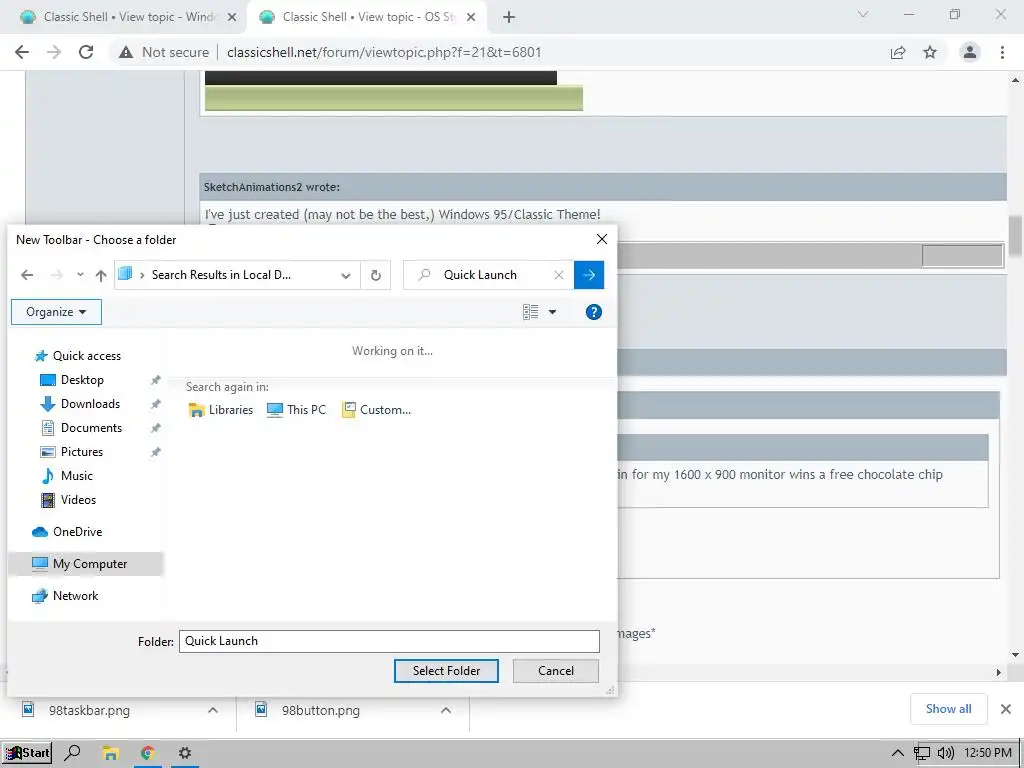Click the 12:50 PM taskbar clock
Image resolution: width=1024 pixels, height=768 pixels.
[987, 754]
